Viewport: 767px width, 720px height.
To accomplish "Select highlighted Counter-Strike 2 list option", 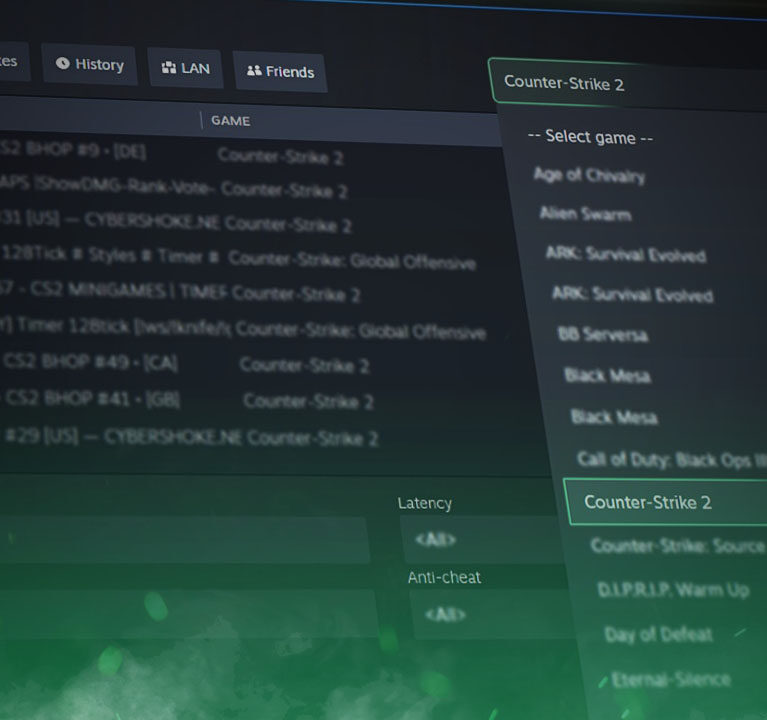I will pos(666,503).
